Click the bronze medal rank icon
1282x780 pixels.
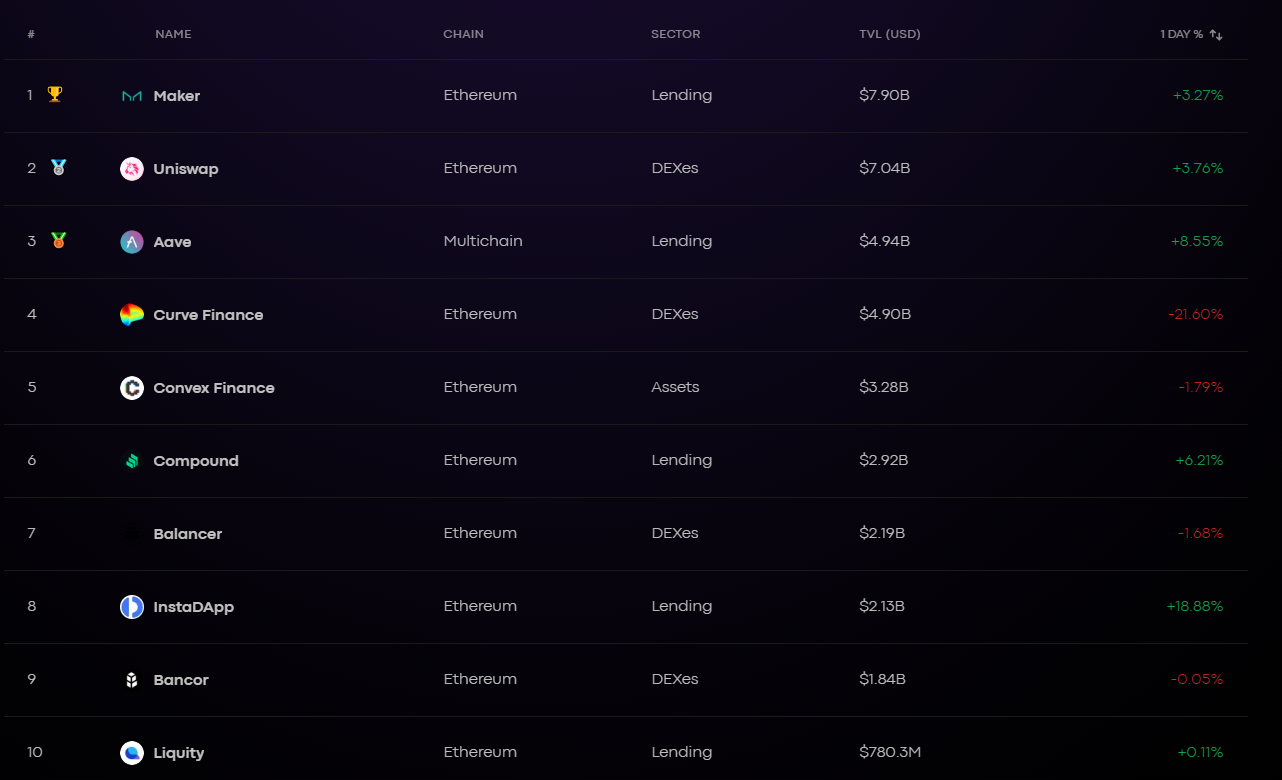point(59,240)
